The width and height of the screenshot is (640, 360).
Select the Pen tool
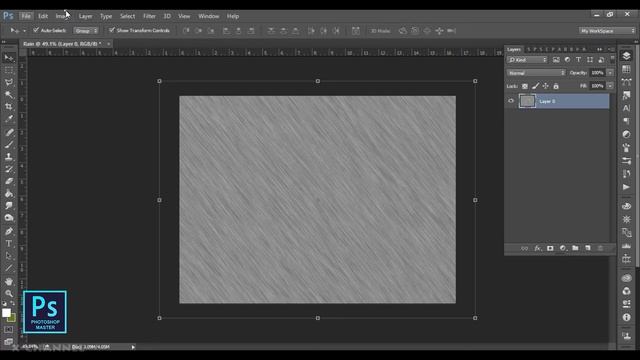(x=9, y=231)
